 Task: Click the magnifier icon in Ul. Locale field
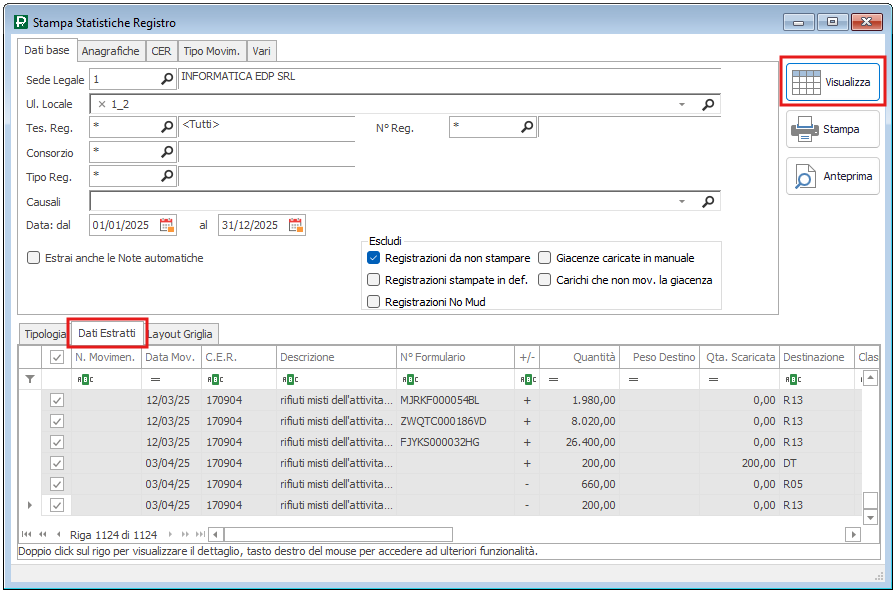coord(708,104)
